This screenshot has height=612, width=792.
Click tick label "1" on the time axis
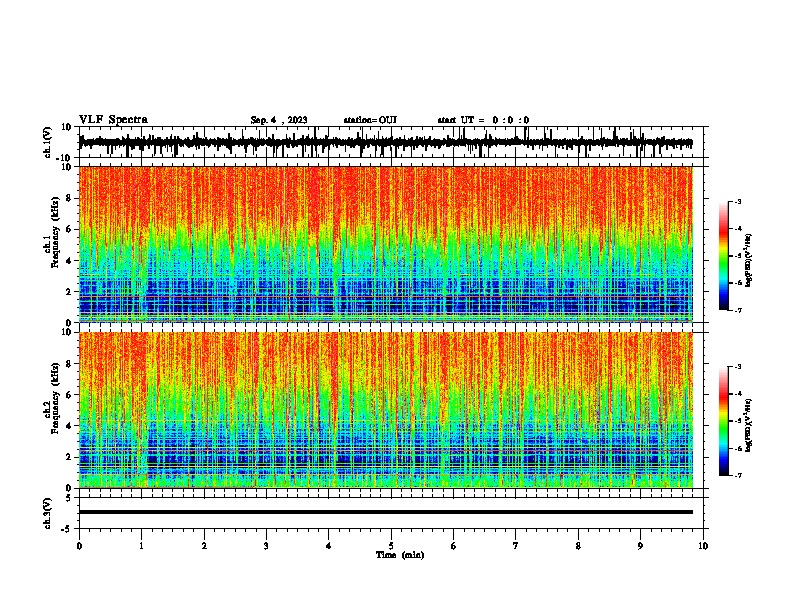click(x=141, y=546)
